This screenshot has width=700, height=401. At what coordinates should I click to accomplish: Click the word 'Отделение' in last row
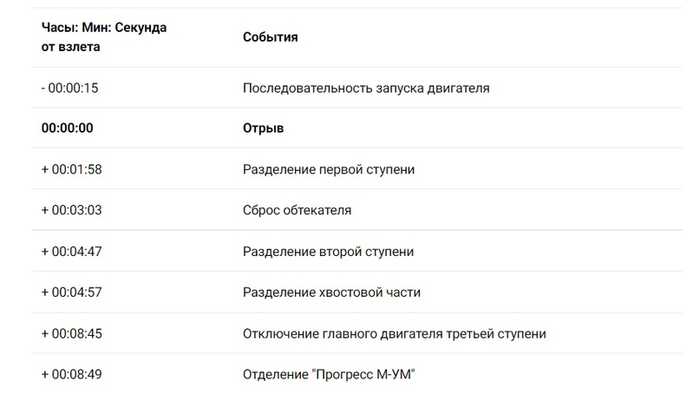(x=274, y=375)
